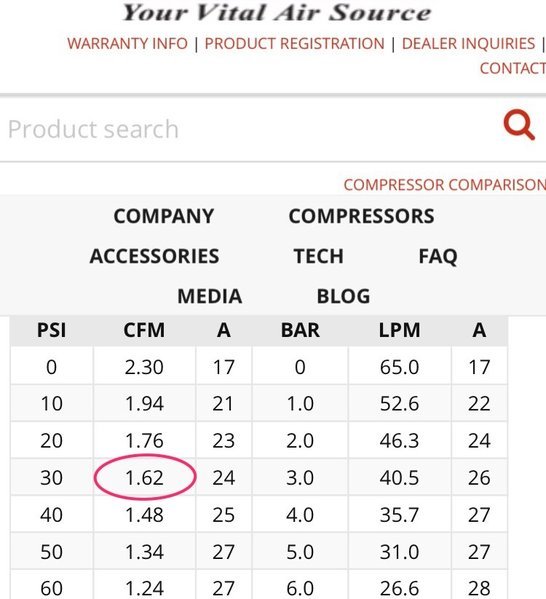
Task: Open the MEDIA menu item
Action: (x=210, y=296)
